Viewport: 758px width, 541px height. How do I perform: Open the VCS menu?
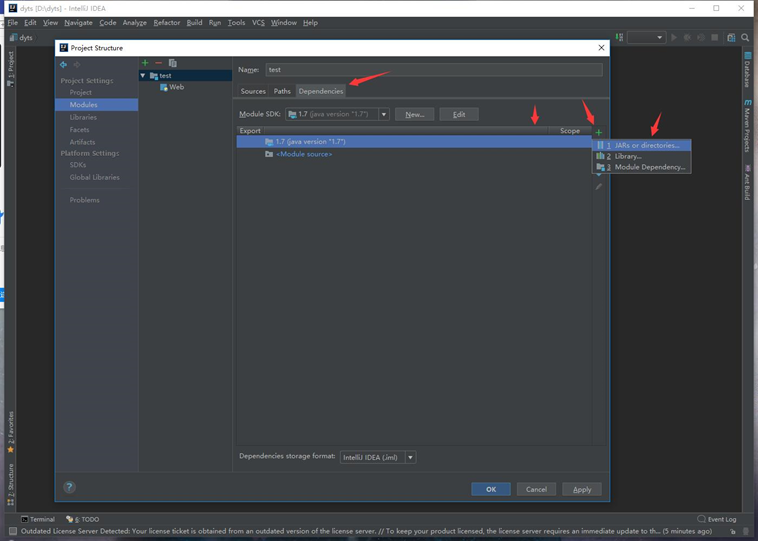[x=258, y=23]
